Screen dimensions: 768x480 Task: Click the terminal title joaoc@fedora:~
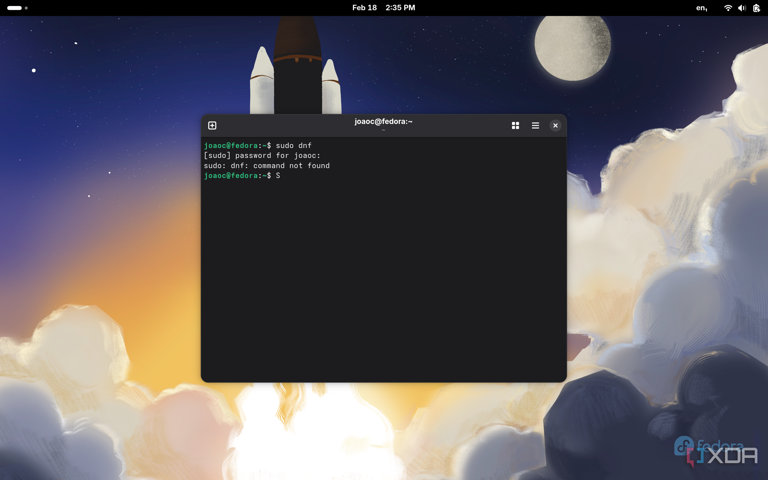point(384,121)
